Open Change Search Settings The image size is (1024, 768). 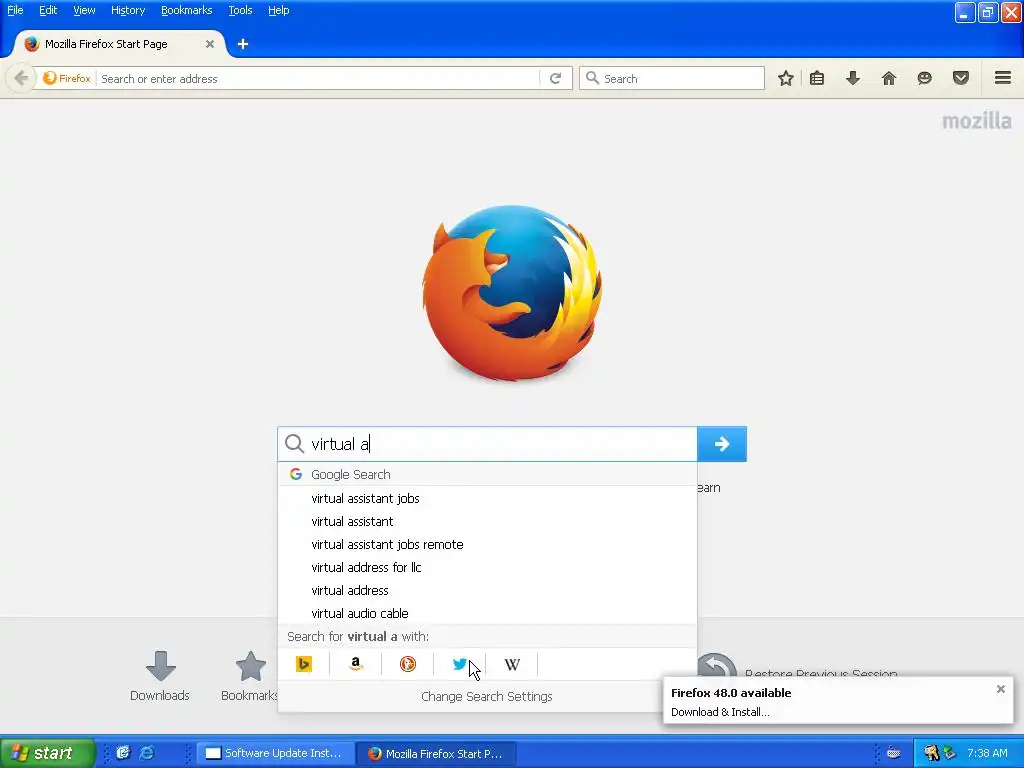click(x=487, y=696)
